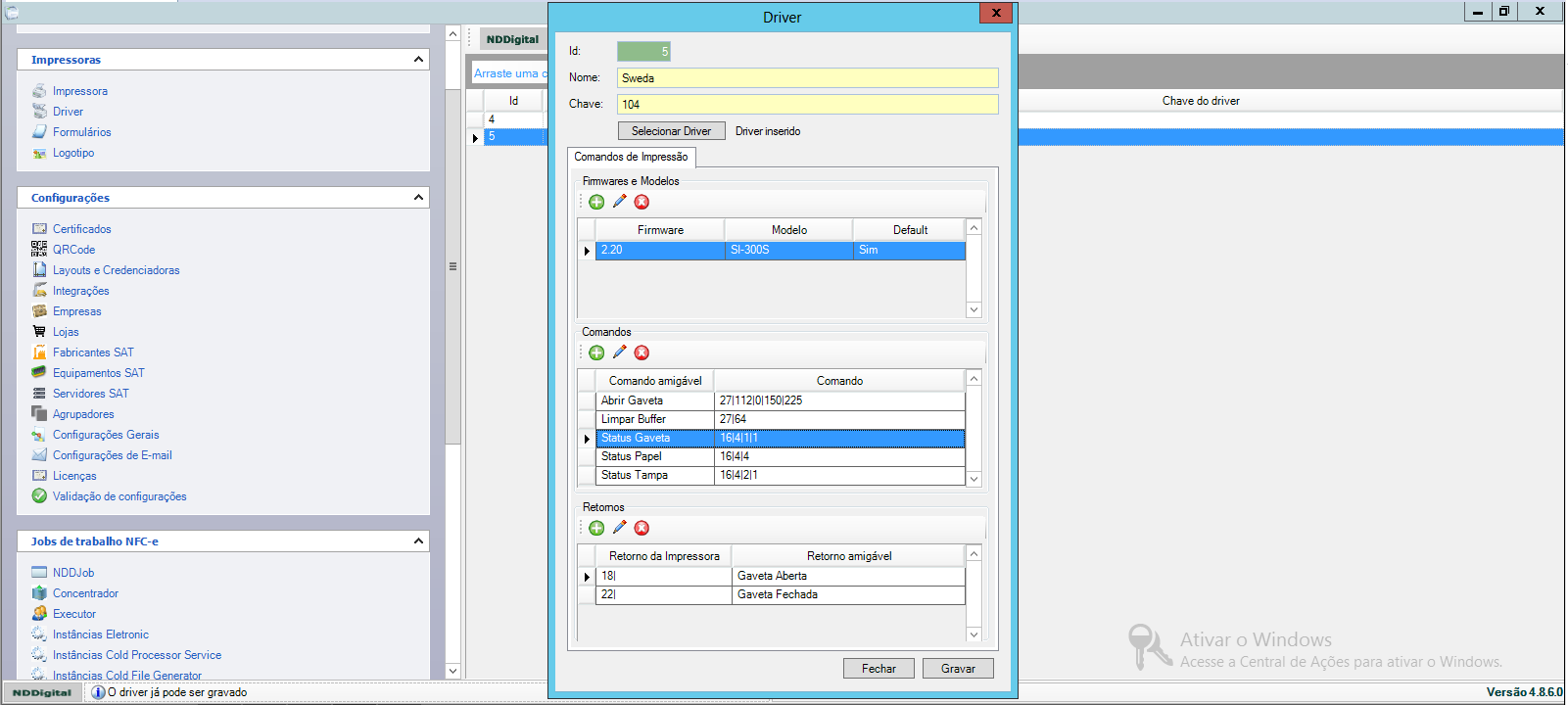The height and width of the screenshot is (705, 1568).
Task: Click red delete icon in Firmwares e Modelos
Action: (641, 202)
